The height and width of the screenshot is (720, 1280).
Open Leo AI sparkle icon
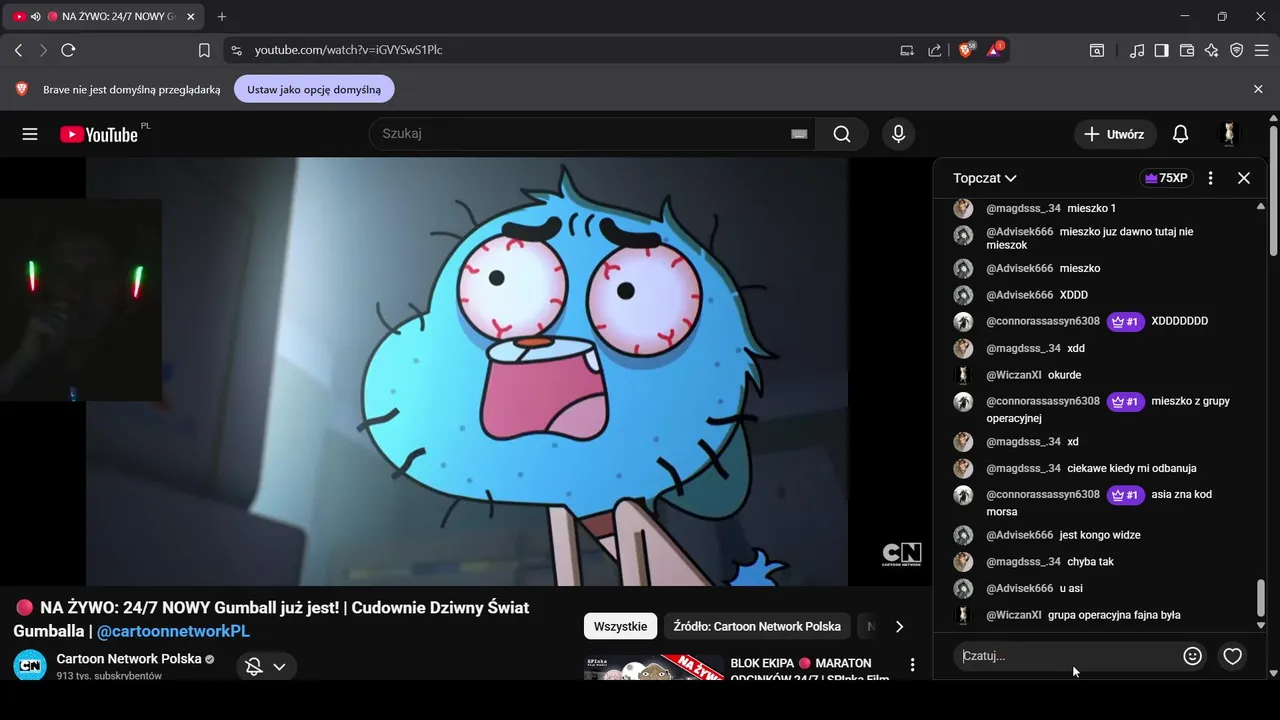(x=1212, y=50)
